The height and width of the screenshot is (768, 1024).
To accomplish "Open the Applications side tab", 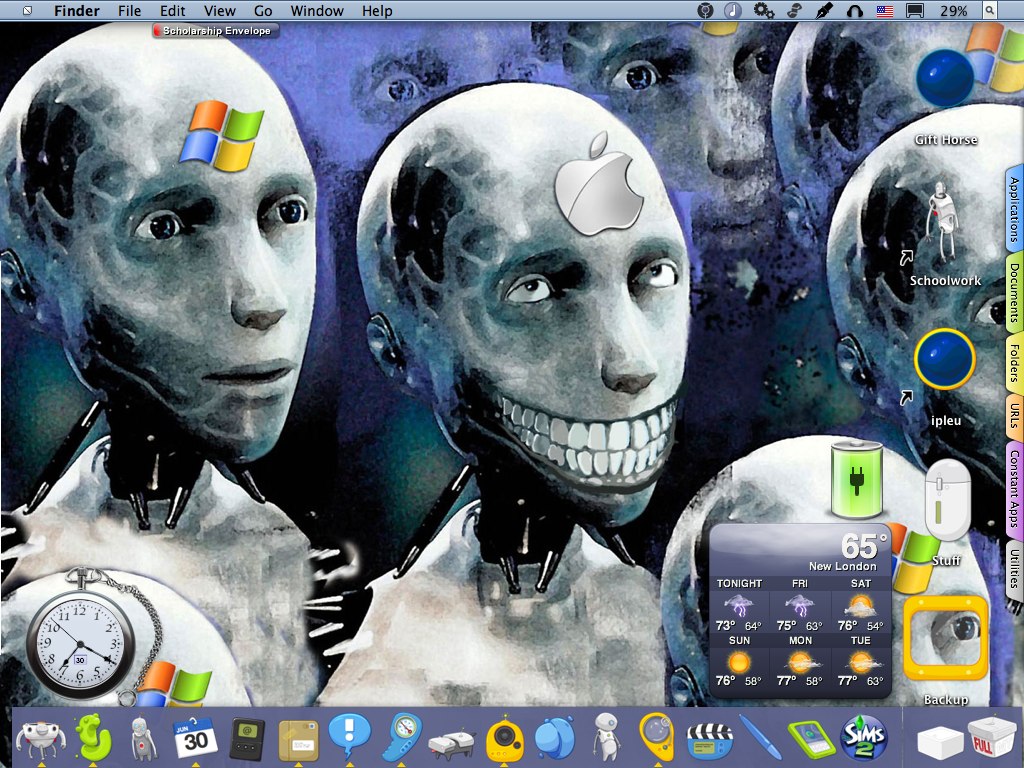I will coord(1014,210).
